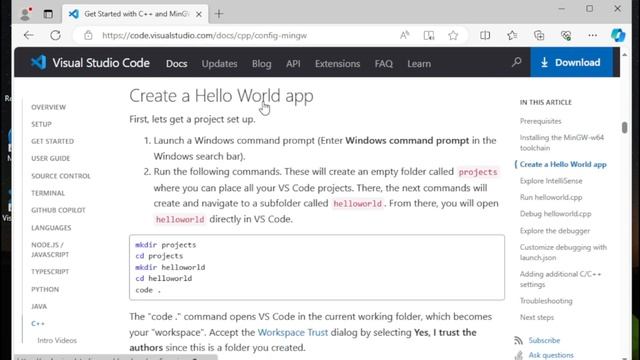Image resolution: width=640 pixels, height=360 pixels.
Task: Click the browser profile avatar icon
Action: click(25, 13)
